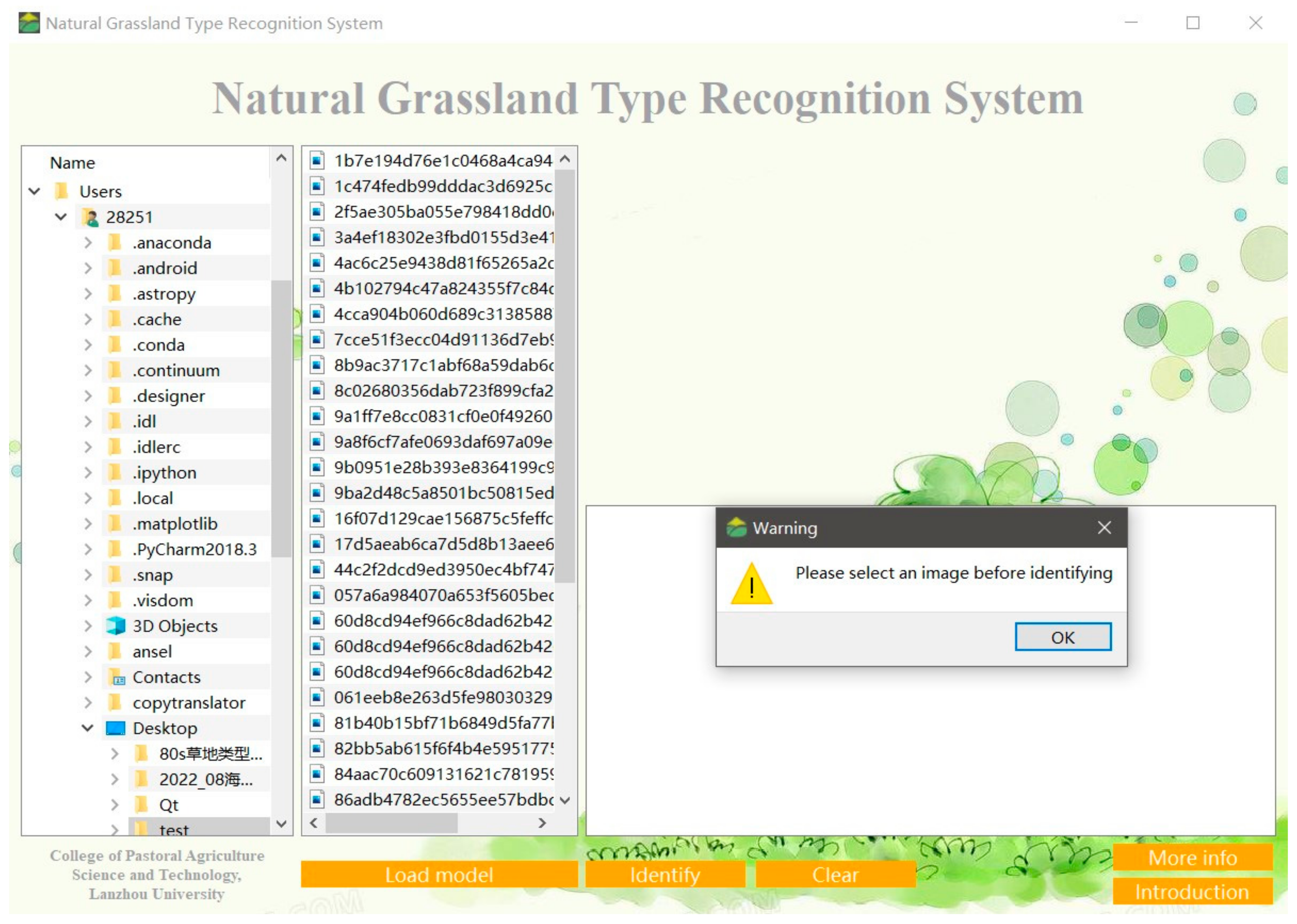The width and height of the screenshot is (1297, 924).
Task: Click the .PyCharm2018.3 folder icon
Action: click(x=115, y=549)
